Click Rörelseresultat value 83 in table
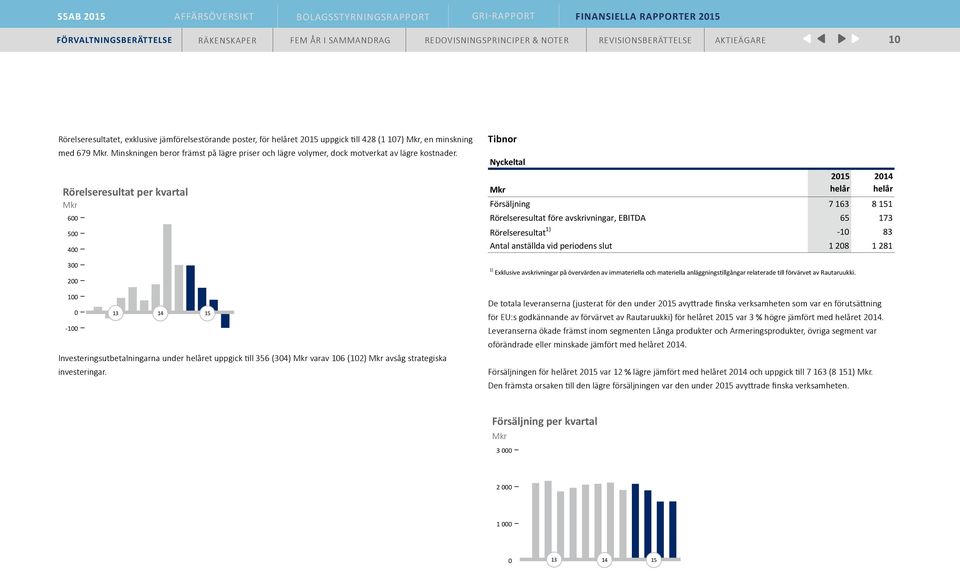The height and width of the screenshot is (569, 960). [887, 232]
